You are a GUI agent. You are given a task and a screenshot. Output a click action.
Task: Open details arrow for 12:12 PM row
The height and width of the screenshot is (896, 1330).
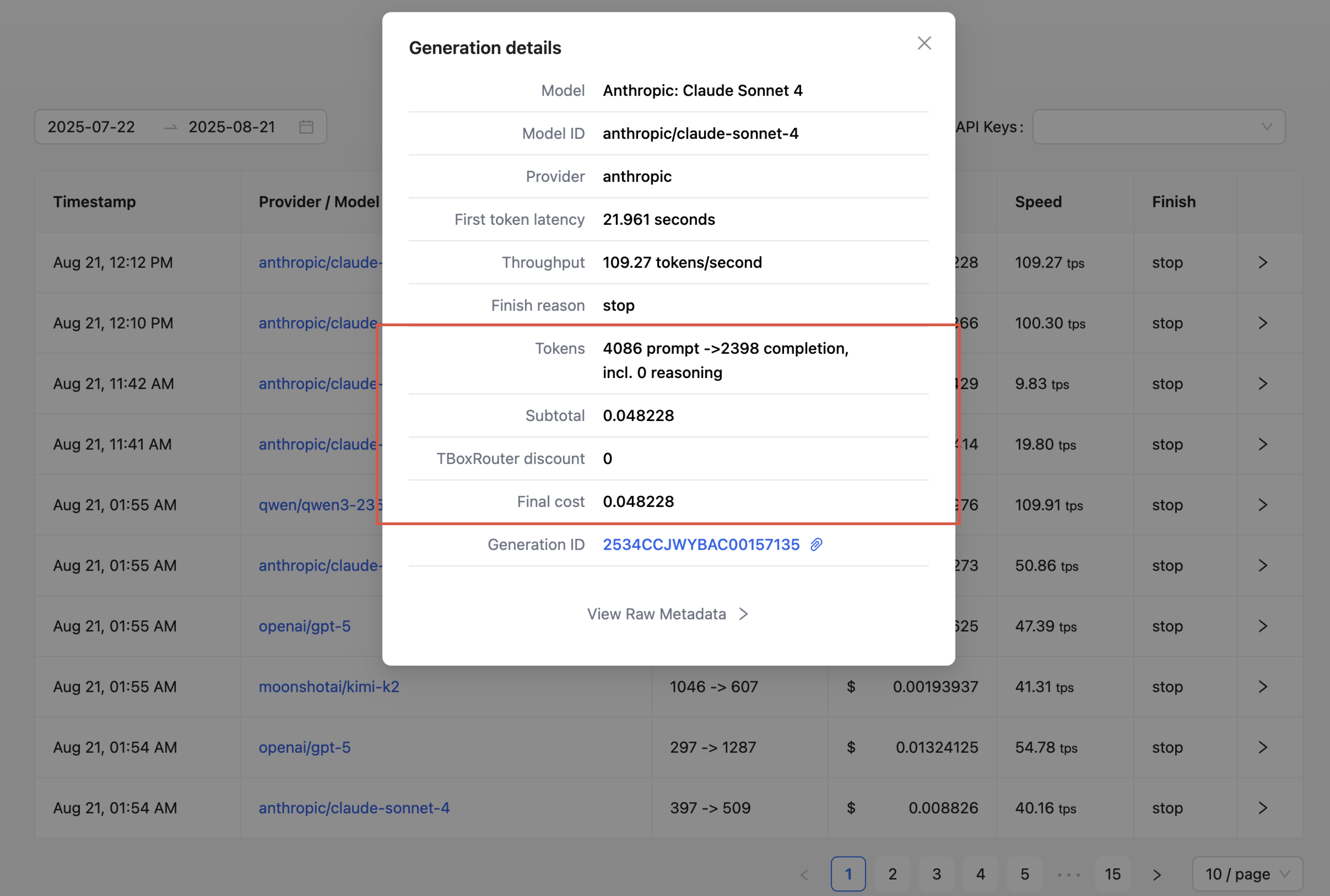pyautogui.click(x=1263, y=263)
